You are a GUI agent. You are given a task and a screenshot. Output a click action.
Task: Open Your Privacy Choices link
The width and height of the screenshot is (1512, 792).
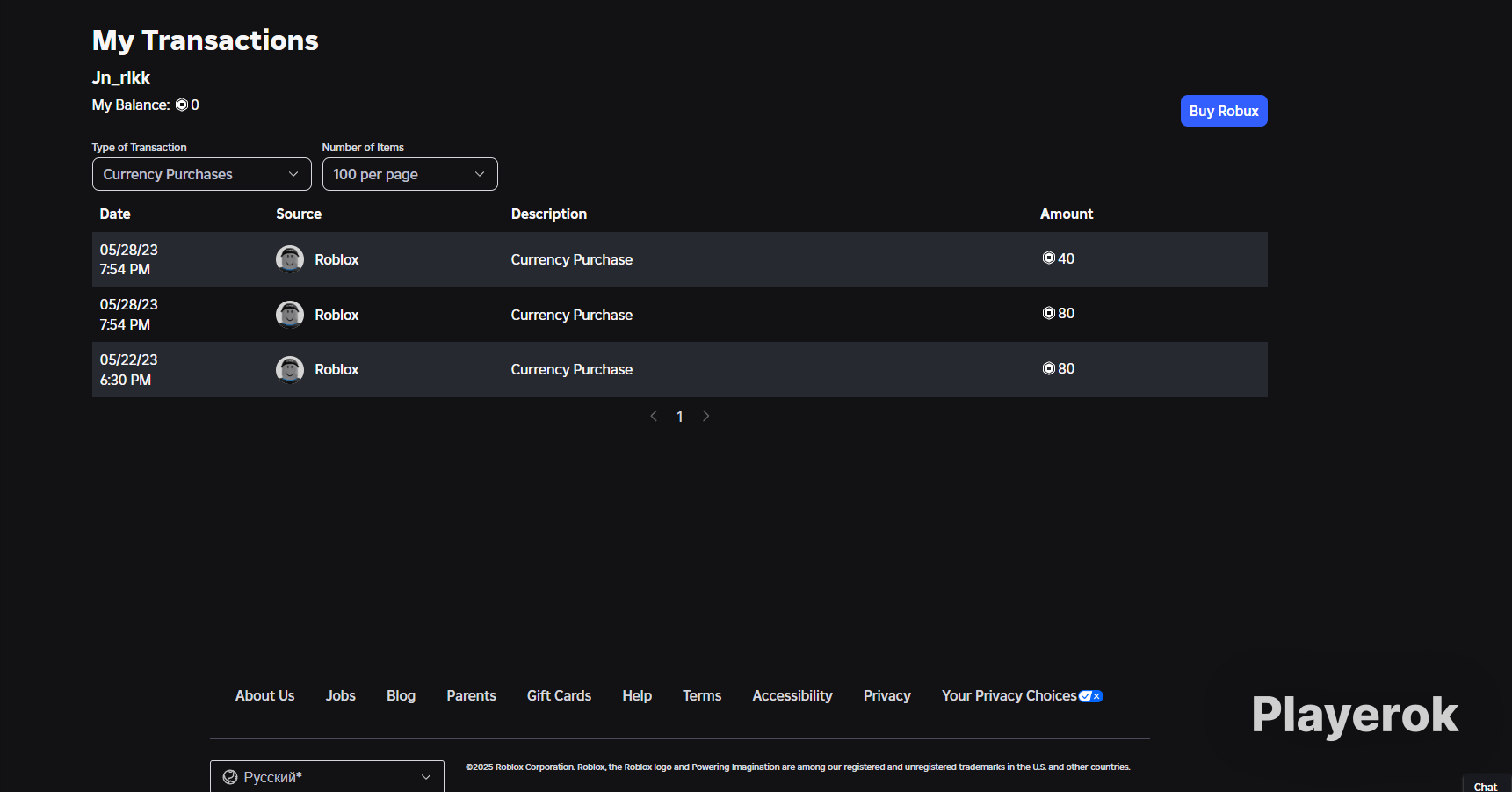[1009, 695]
